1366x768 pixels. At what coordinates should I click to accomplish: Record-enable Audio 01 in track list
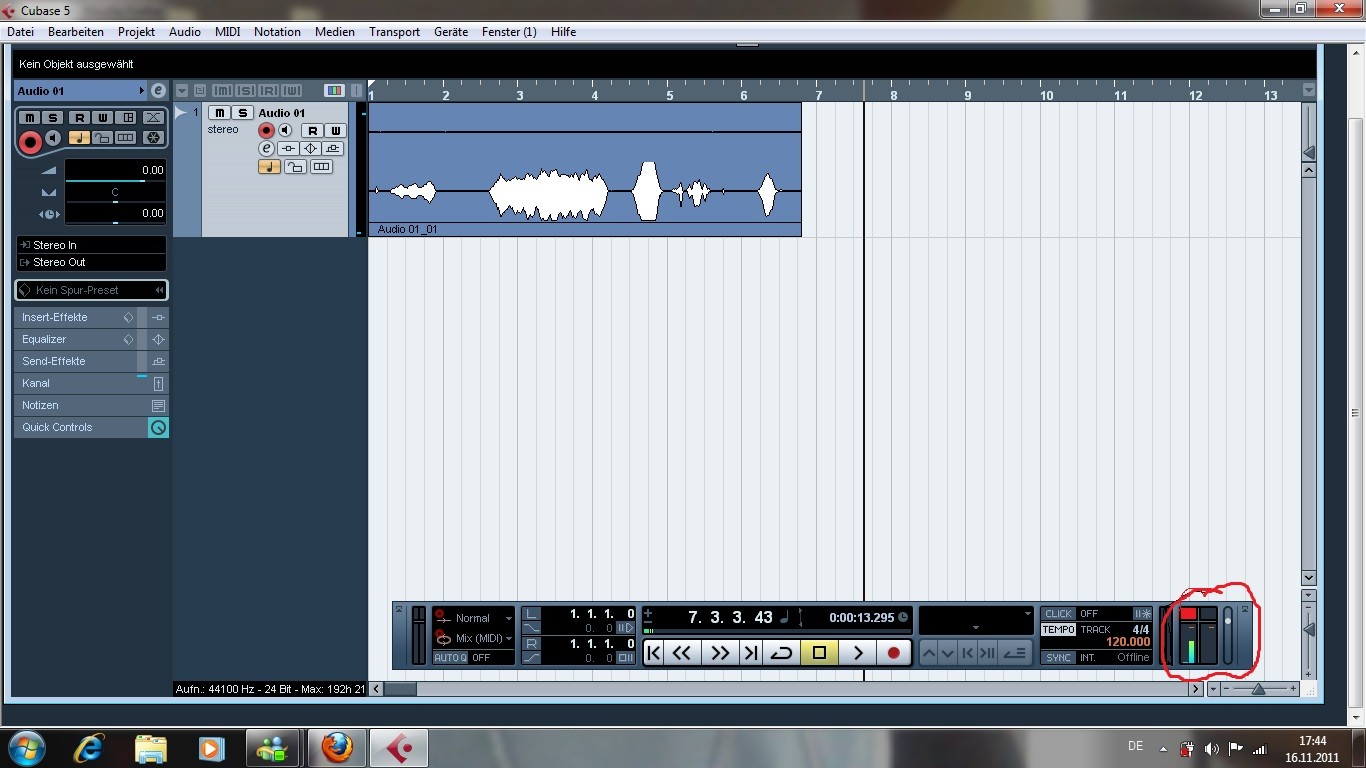[266, 131]
